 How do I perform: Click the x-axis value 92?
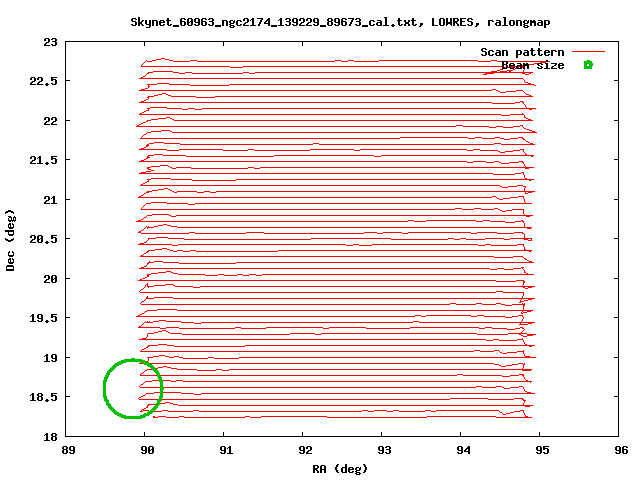305,450
